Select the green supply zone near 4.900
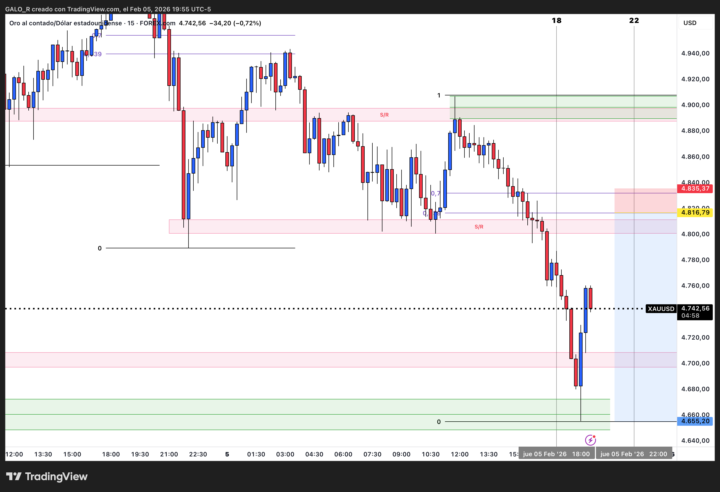Image resolution: width=720 pixels, height=492 pixels. click(563, 107)
